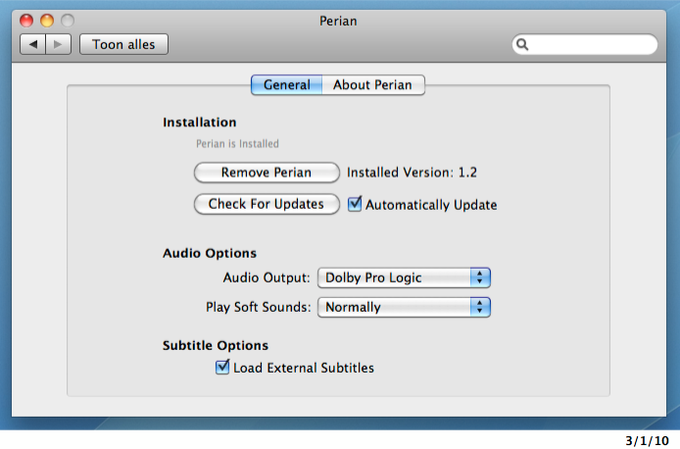Viewport: 680px width, 449px height.
Task: Click inside the search field
Action: click(585, 44)
